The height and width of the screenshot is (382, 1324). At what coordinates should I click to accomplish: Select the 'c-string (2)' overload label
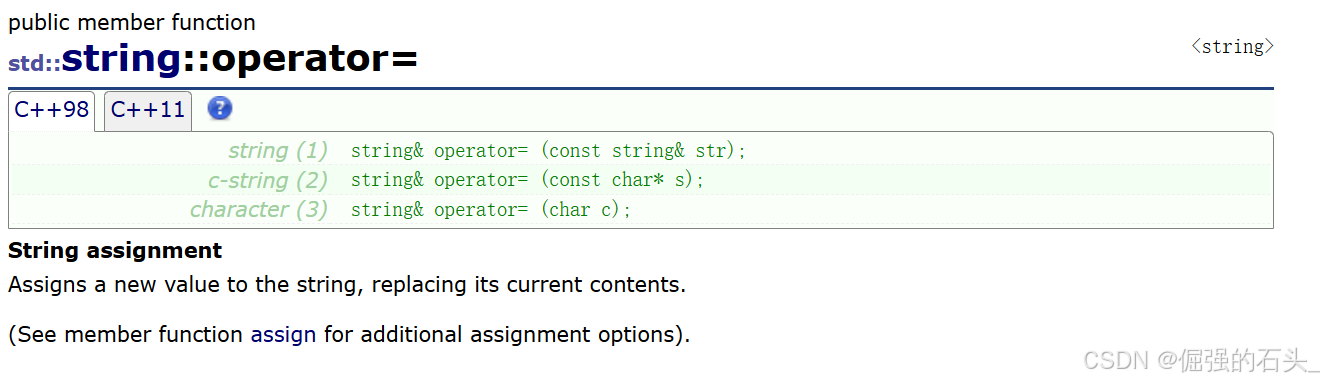click(268, 180)
